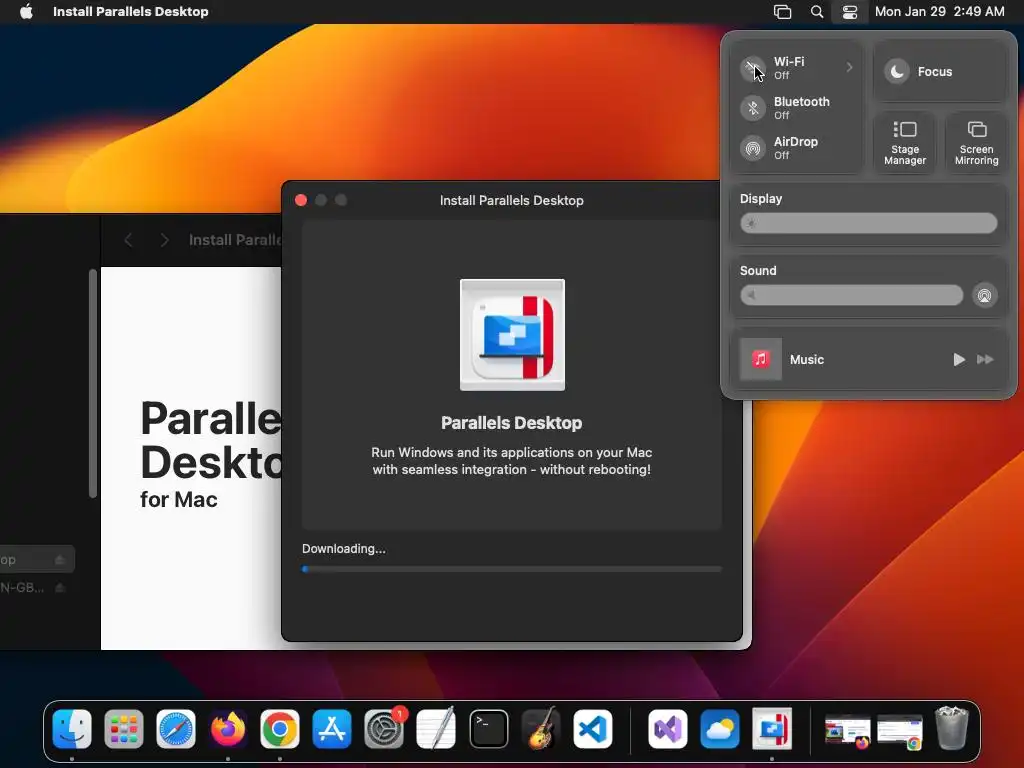Close the Install Parallels Desktop window

pyautogui.click(x=301, y=200)
